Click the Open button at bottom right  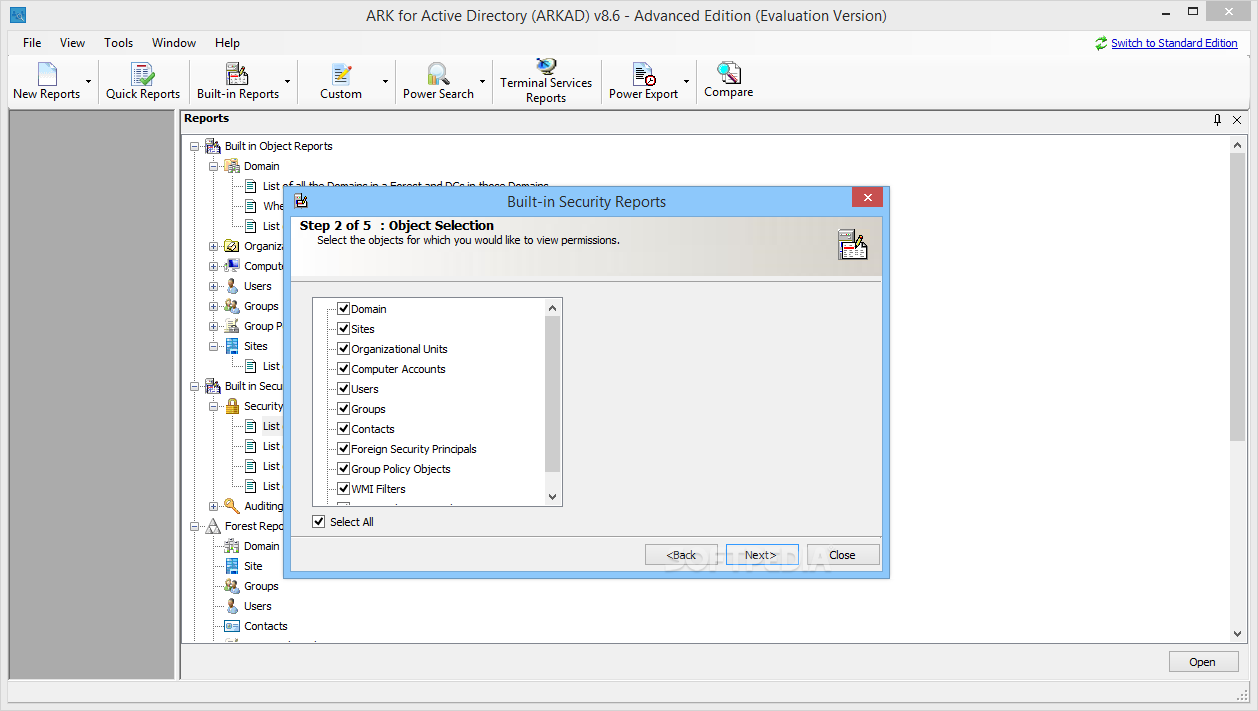pyautogui.click(x=1203, y=662)
